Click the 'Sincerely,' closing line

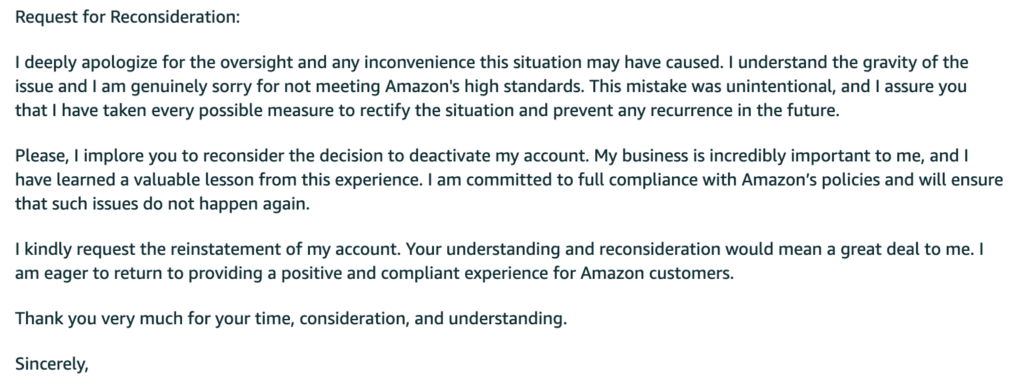point(52,364)
